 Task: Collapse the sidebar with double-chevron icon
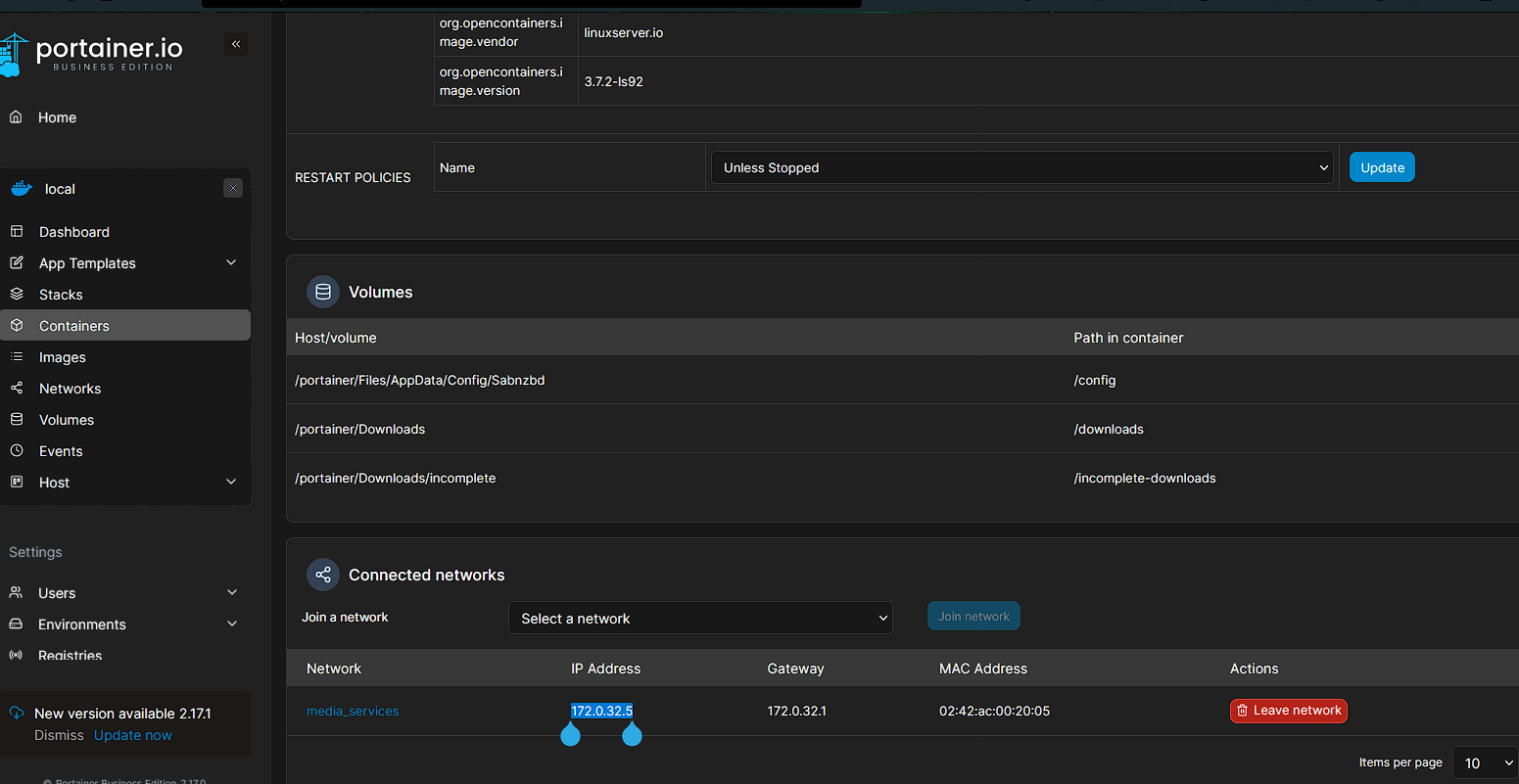(235, 44)
